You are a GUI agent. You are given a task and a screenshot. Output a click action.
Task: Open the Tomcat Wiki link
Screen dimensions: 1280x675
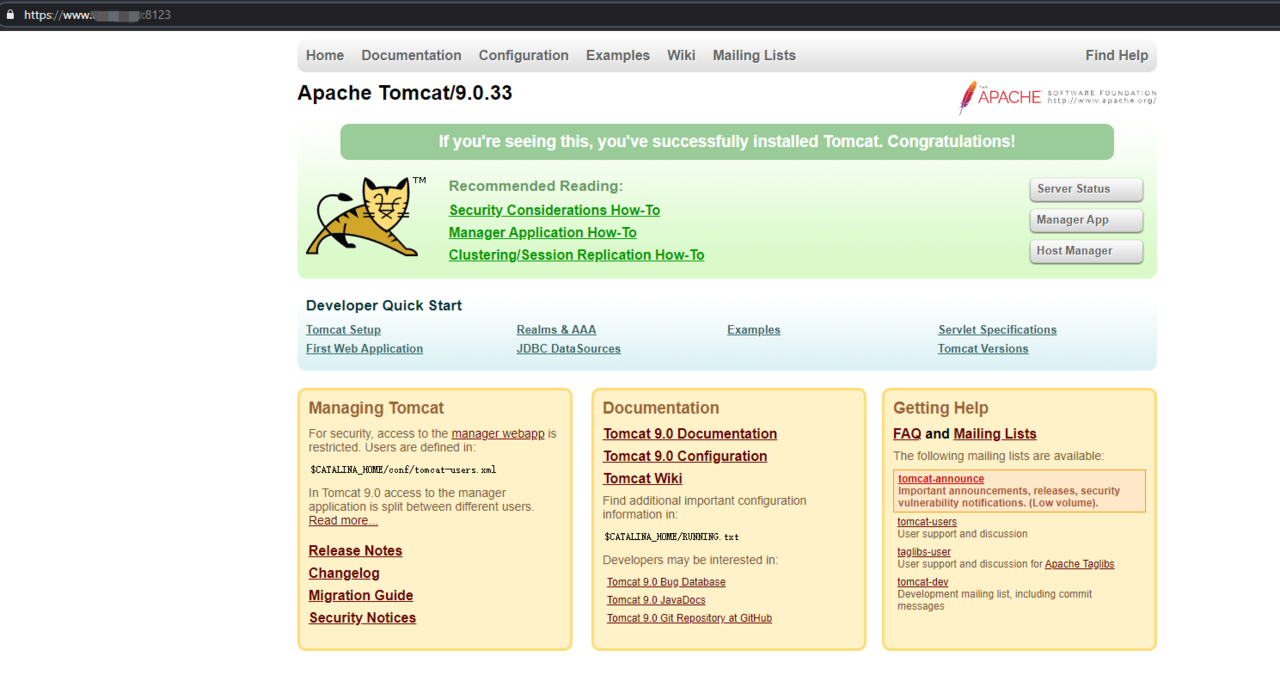pos(642,479)
